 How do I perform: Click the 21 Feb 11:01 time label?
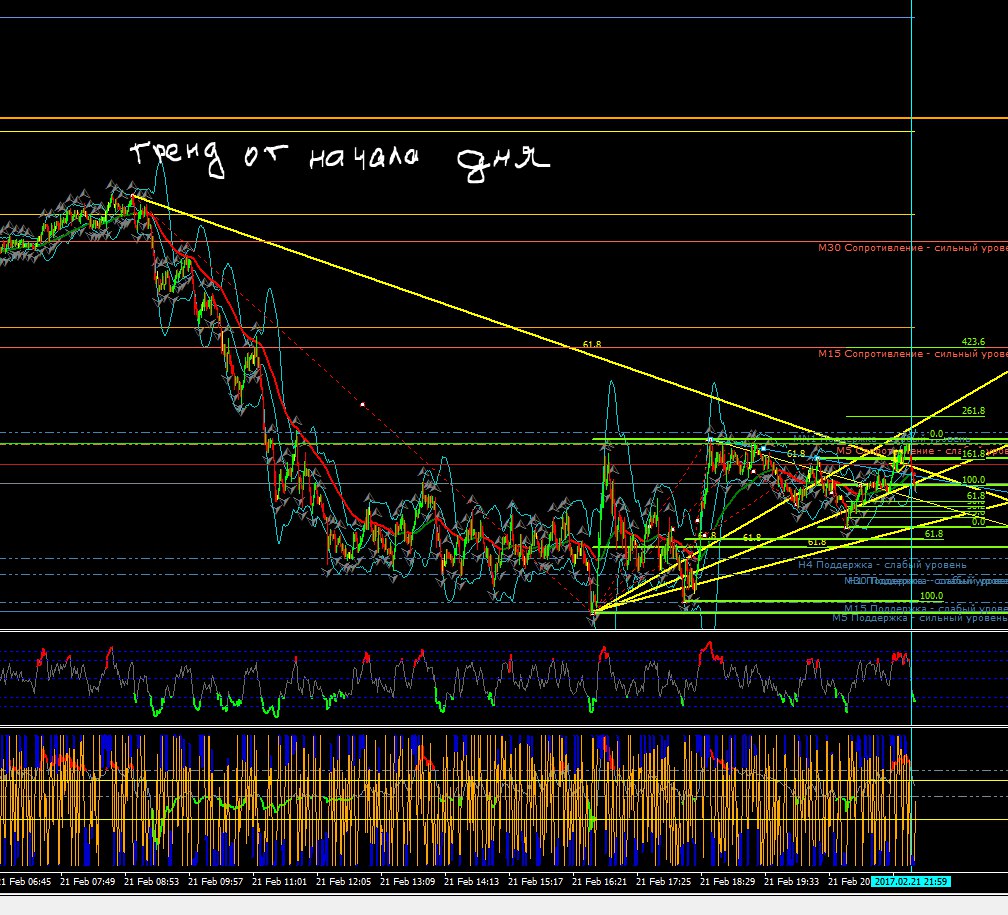pyautogui.click(x=280, y=882)
